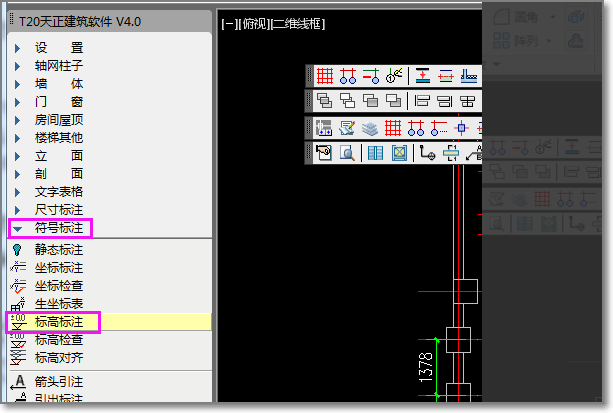Click the yellow elevator cross-box icon
The height and width of the screenshot is (413, 613).
(399, 153)
